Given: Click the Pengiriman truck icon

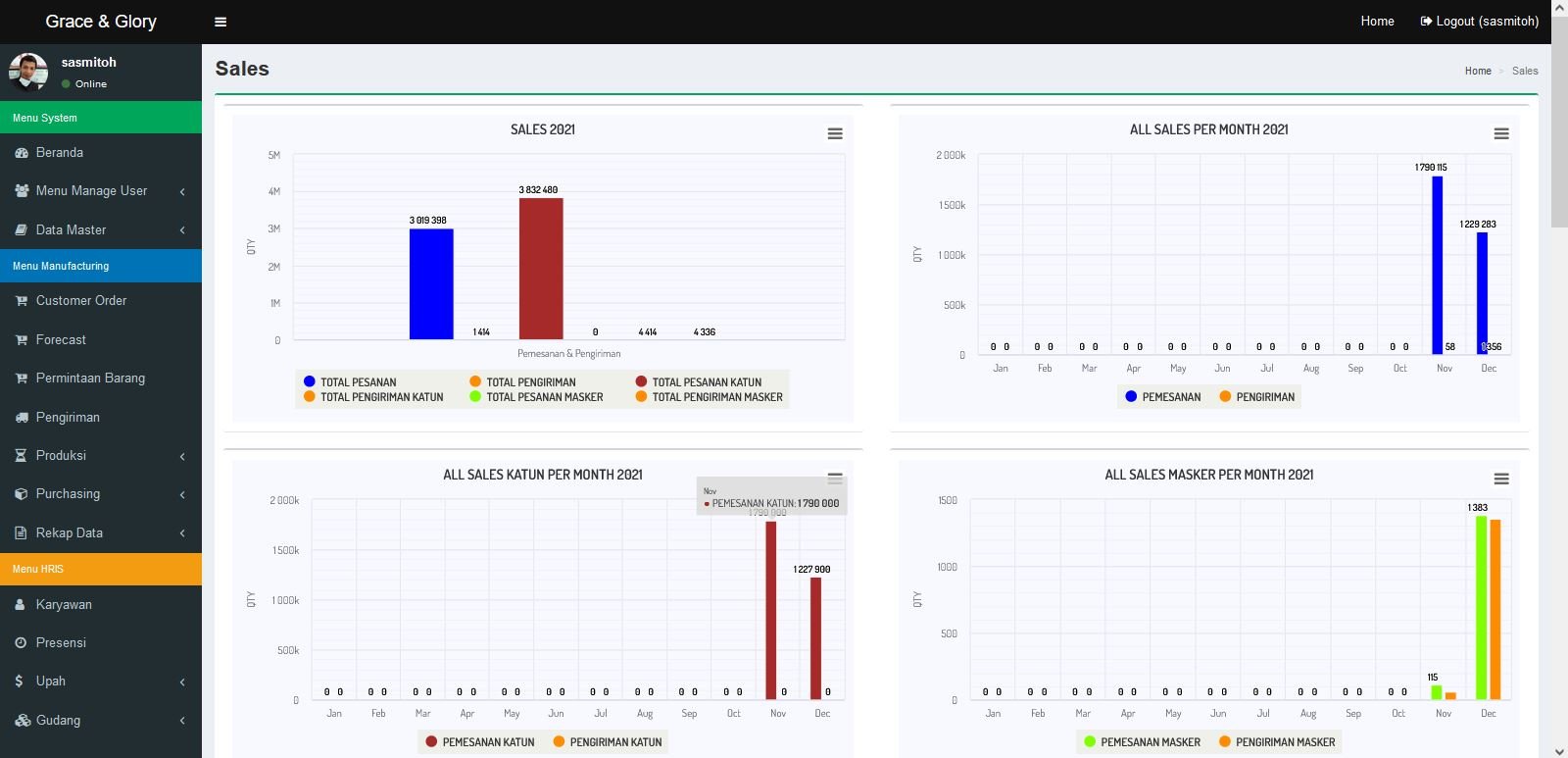Looking at the screenshot, I should 22,418.
